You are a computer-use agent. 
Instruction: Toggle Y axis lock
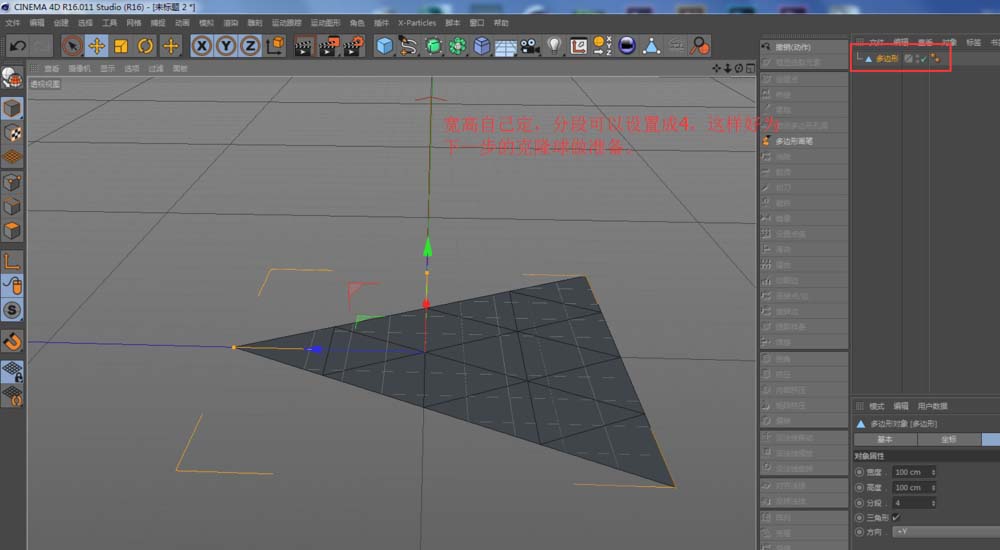pos(226,46)
